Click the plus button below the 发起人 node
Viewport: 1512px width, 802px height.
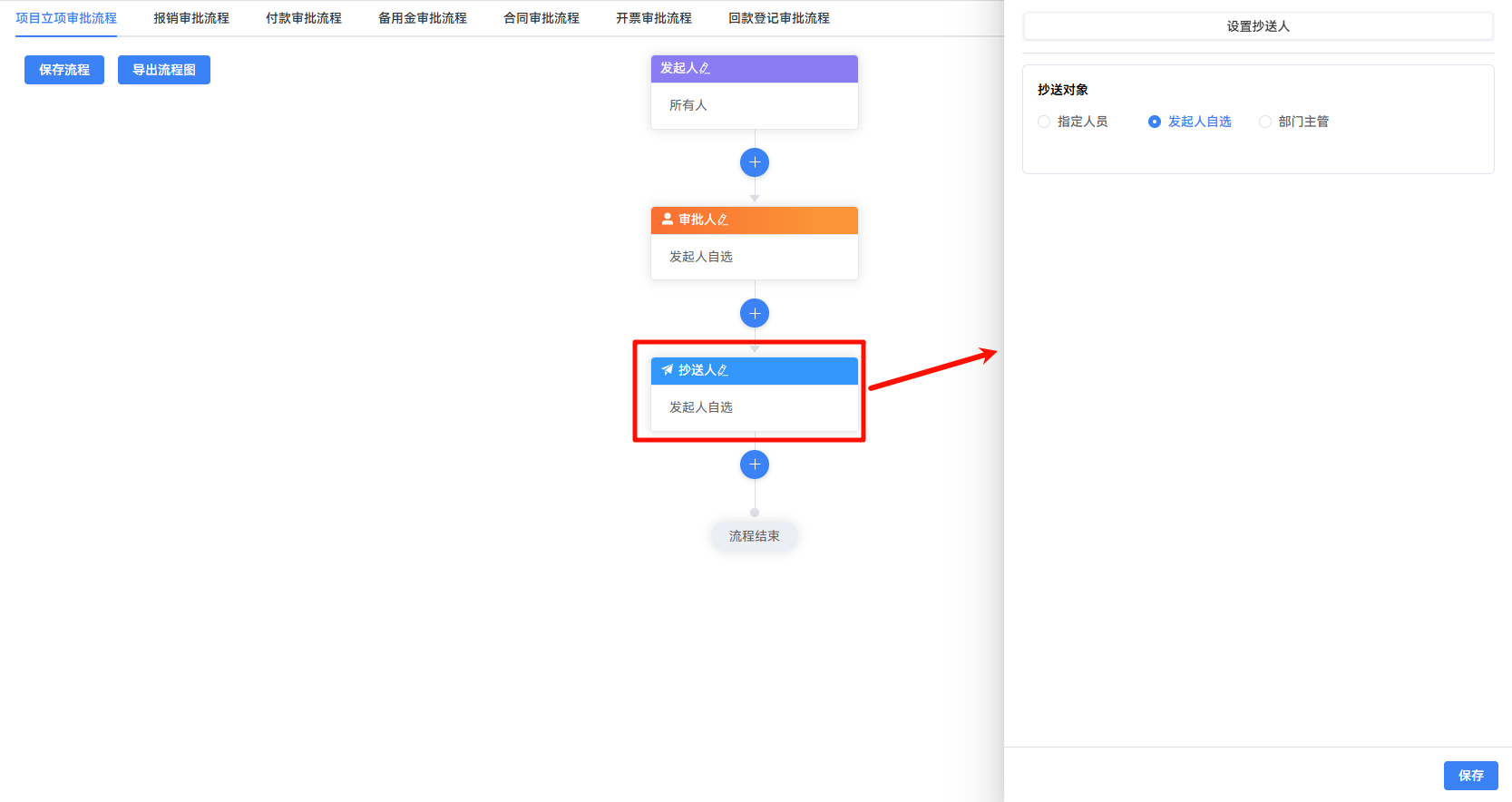coord(755,162)
